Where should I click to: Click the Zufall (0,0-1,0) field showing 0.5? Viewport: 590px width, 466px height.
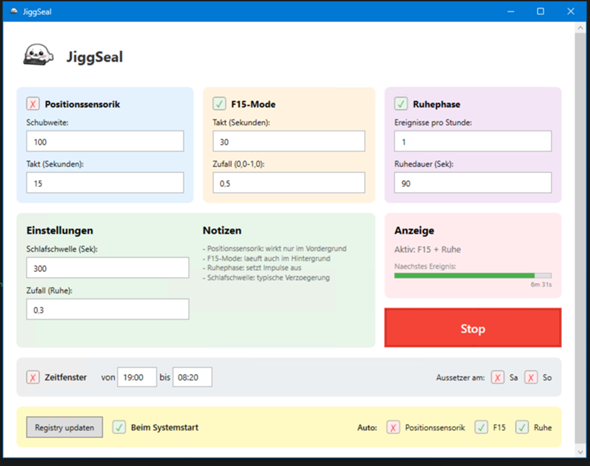pos(289,183)
